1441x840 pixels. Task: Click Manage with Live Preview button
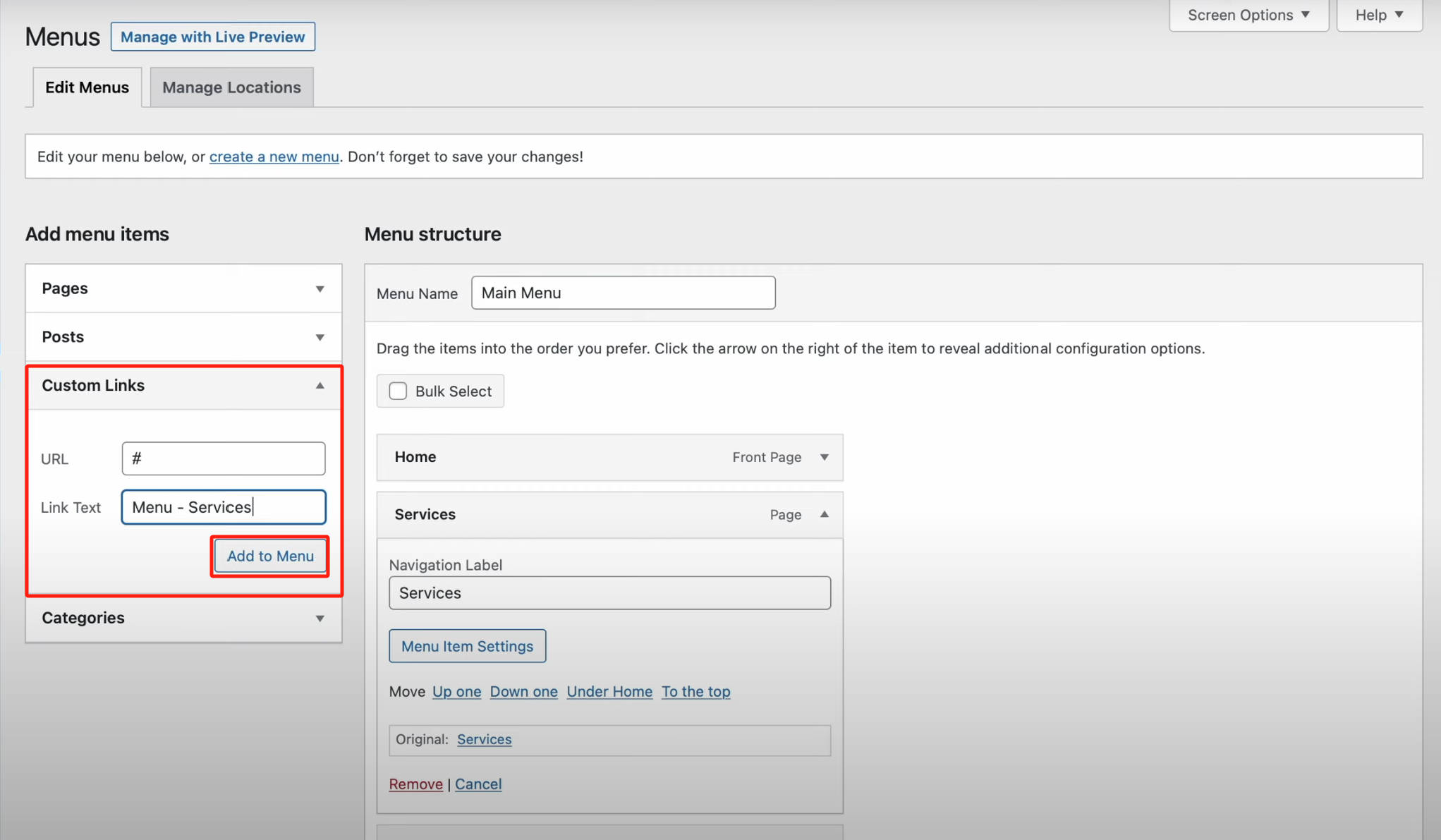pyautogui.click(x=212, y=37)
